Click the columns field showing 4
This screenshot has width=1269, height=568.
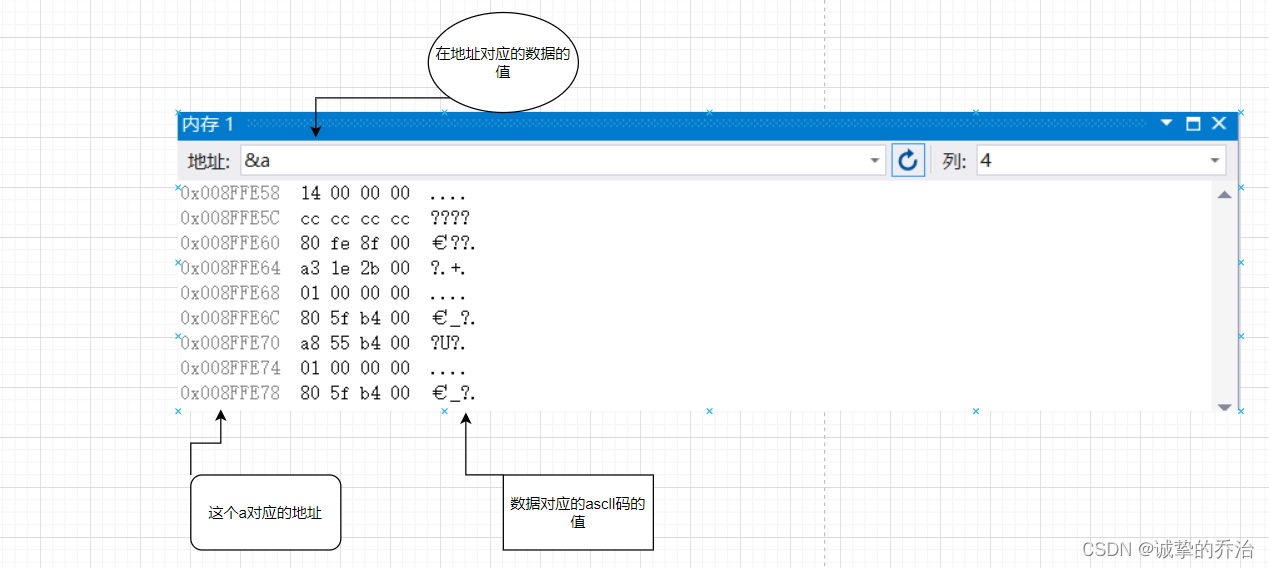coord(1100,160)
